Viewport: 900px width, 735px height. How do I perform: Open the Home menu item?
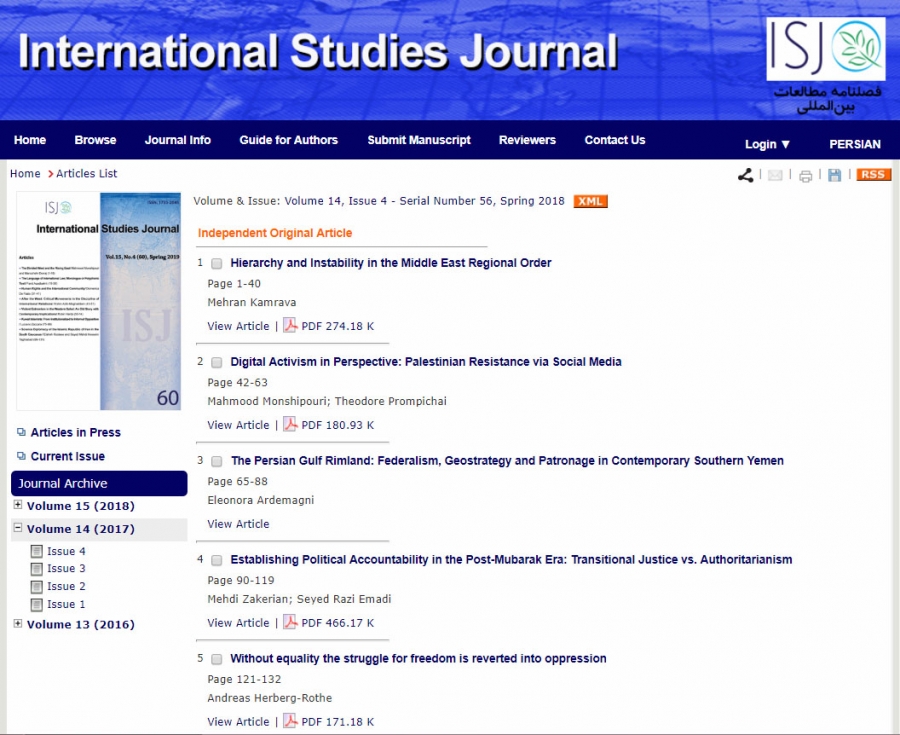point(30,140)
